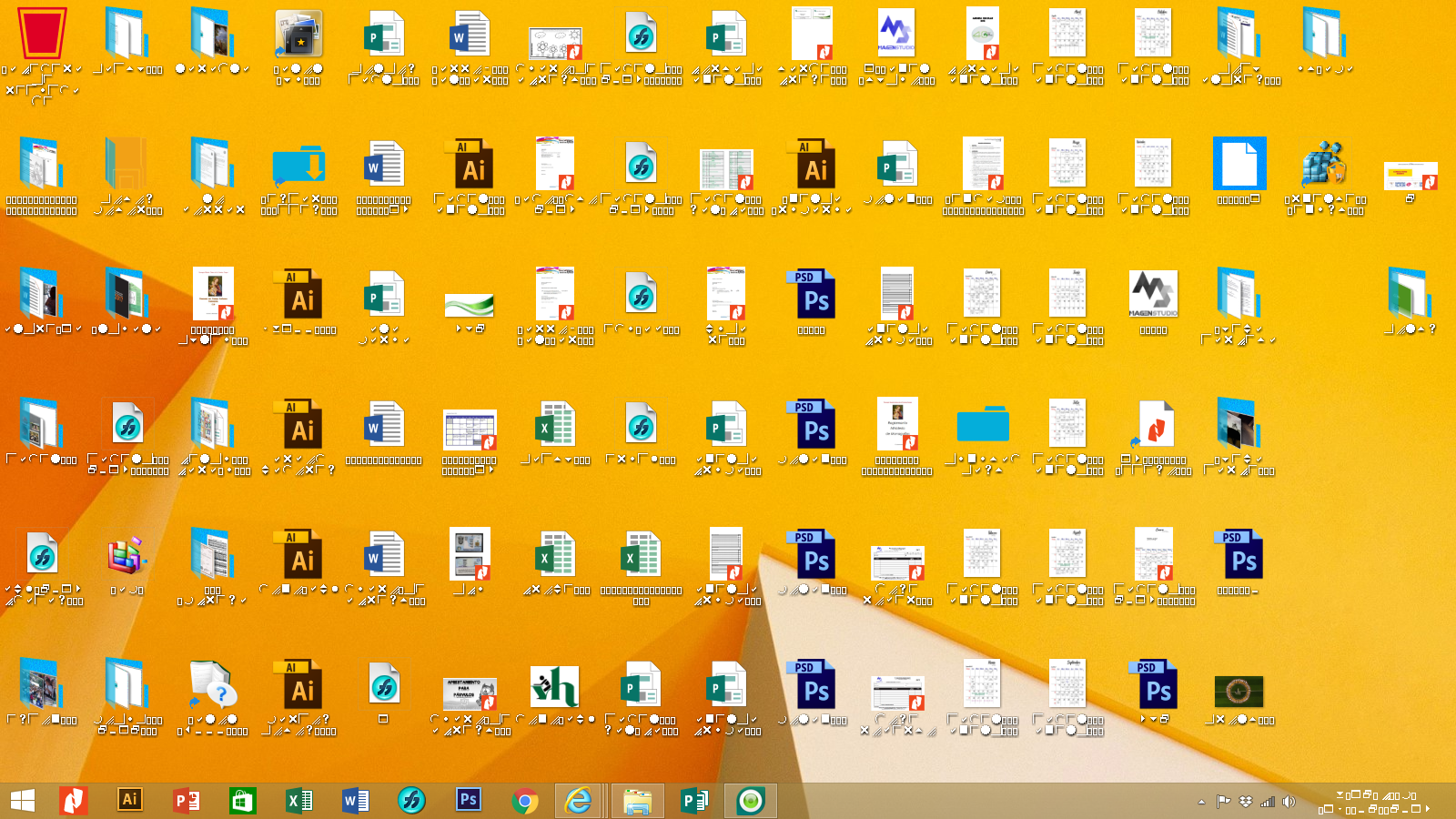Launch Google Chrome from the taskbar
This screenshot has width=1456, height=819.
pyautogui.click(x=525, y=801)
